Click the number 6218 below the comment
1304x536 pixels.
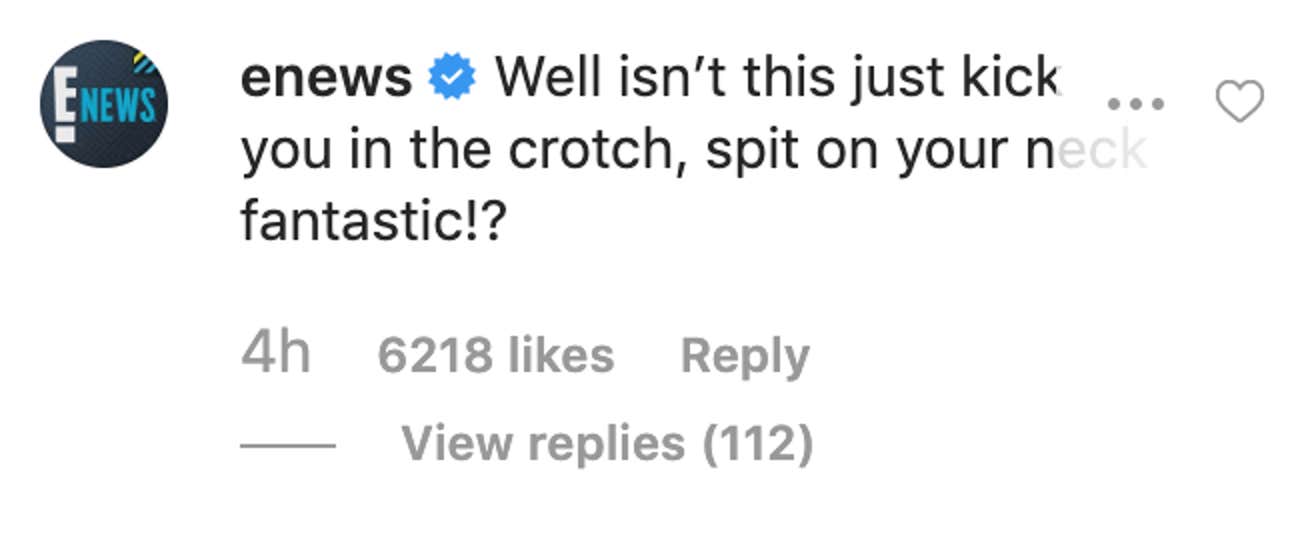point(435,356)
